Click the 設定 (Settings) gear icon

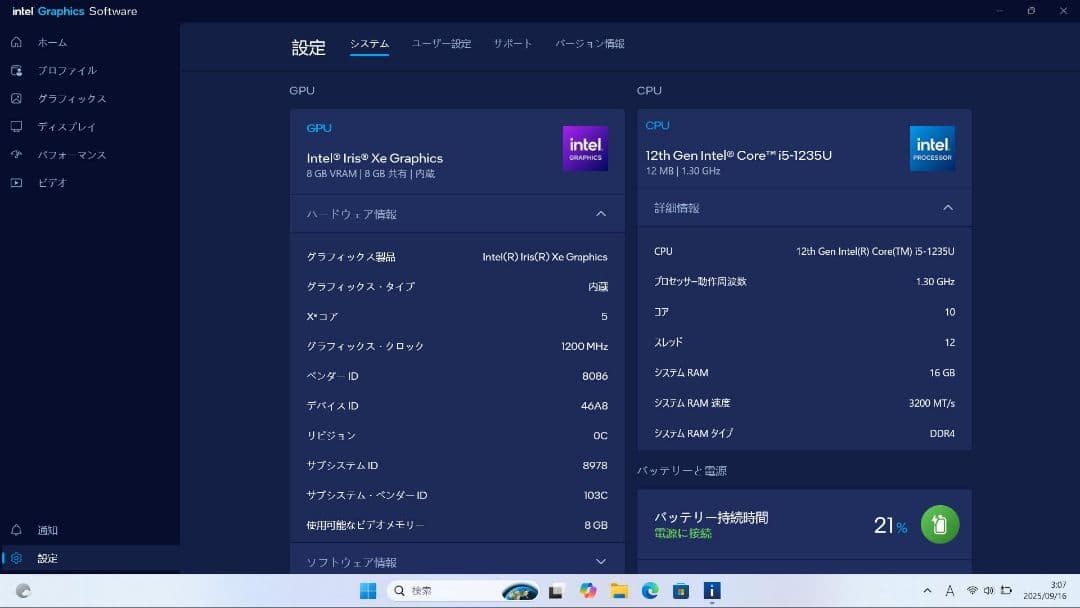tap(16, 558)
